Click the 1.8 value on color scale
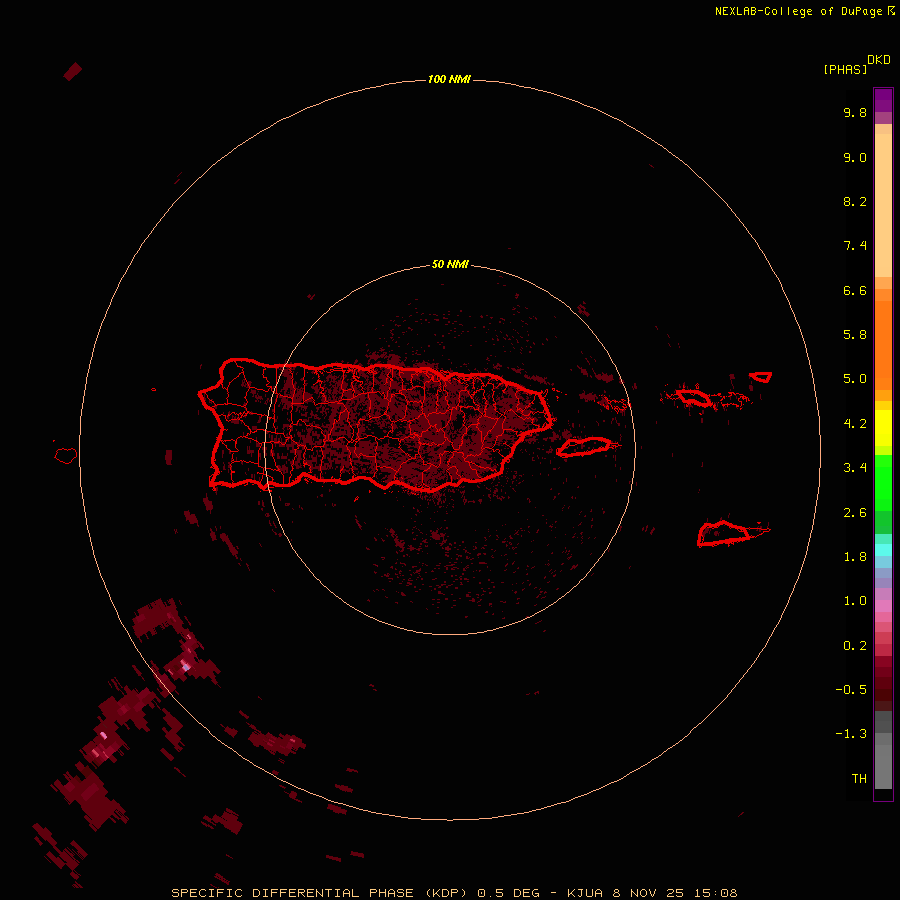Viewport: 900px width, 900px height. click(855, 557)
